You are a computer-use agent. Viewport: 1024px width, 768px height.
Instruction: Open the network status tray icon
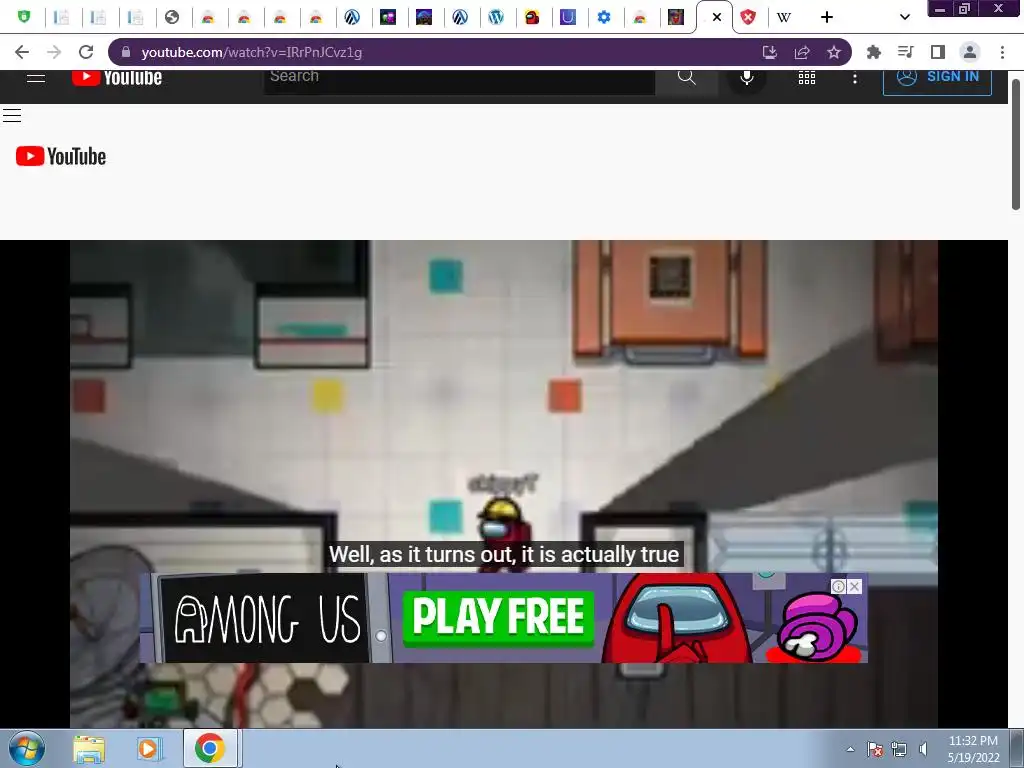(899, 749)
